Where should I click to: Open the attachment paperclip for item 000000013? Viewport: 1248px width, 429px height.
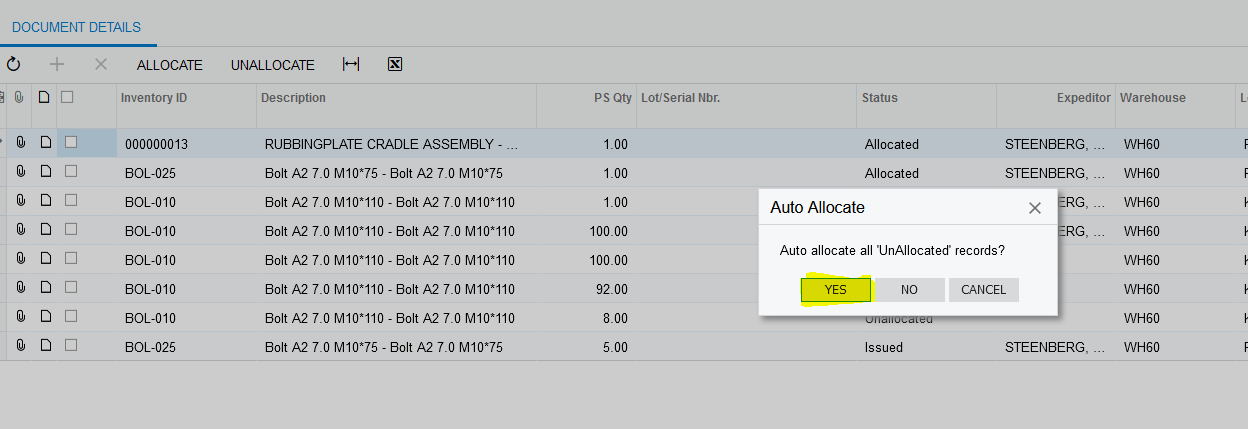(20, 144)
